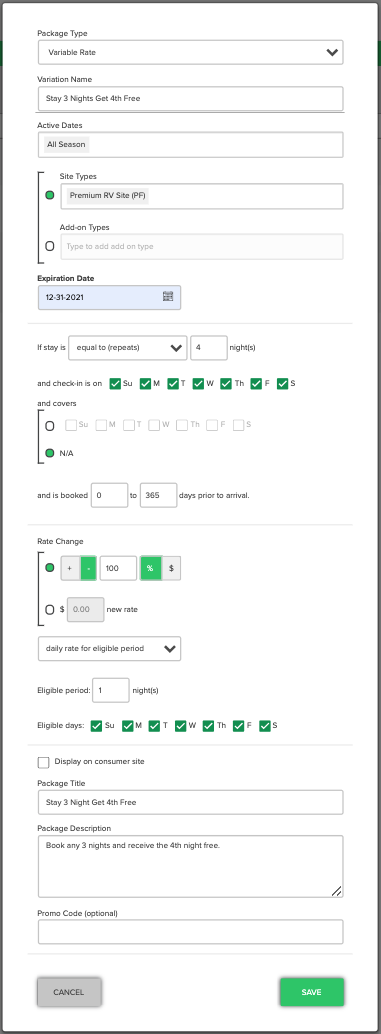Expand the 'equal to (repeats)' dropdown
The image size is (381, 1034).
click(127, 348)
